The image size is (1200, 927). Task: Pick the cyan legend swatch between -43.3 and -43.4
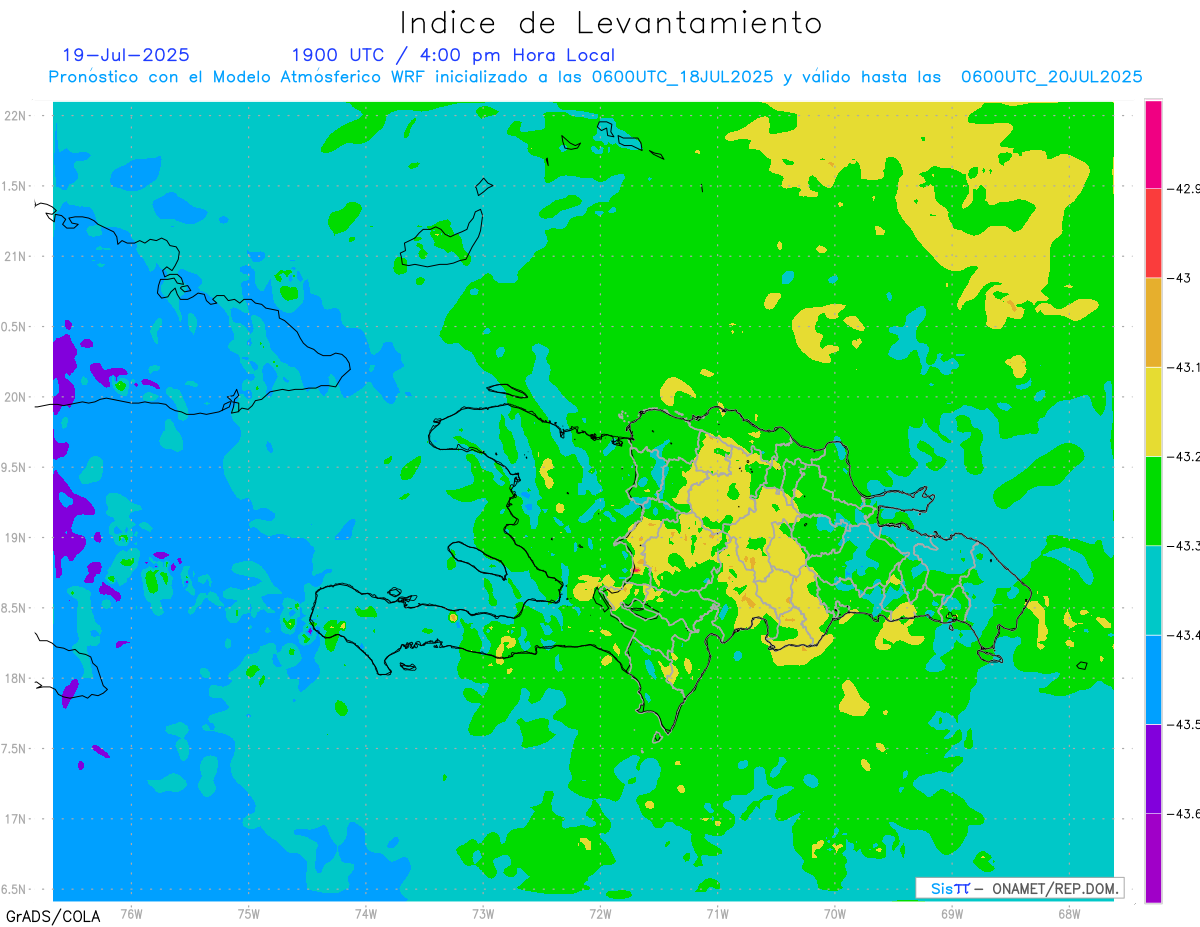pyautogui.click(x=1153, y=590)
